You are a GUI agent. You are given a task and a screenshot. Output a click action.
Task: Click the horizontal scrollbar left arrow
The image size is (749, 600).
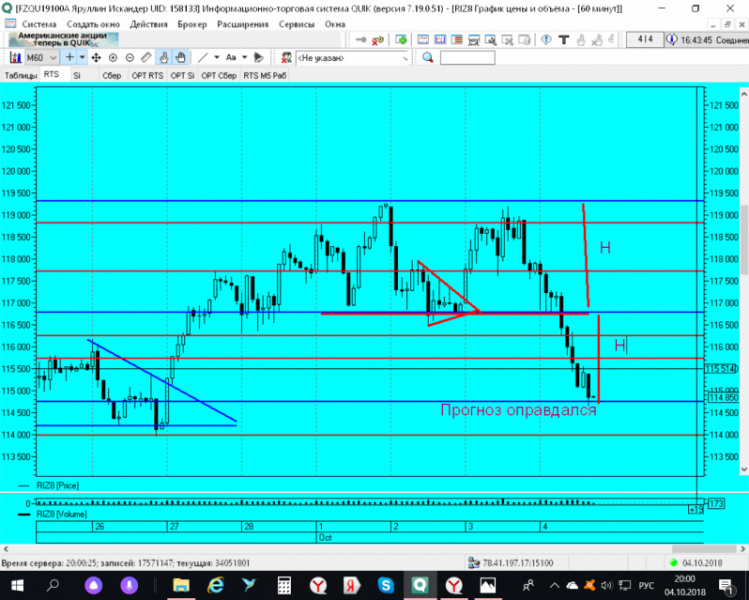click(x=6, y=549)
